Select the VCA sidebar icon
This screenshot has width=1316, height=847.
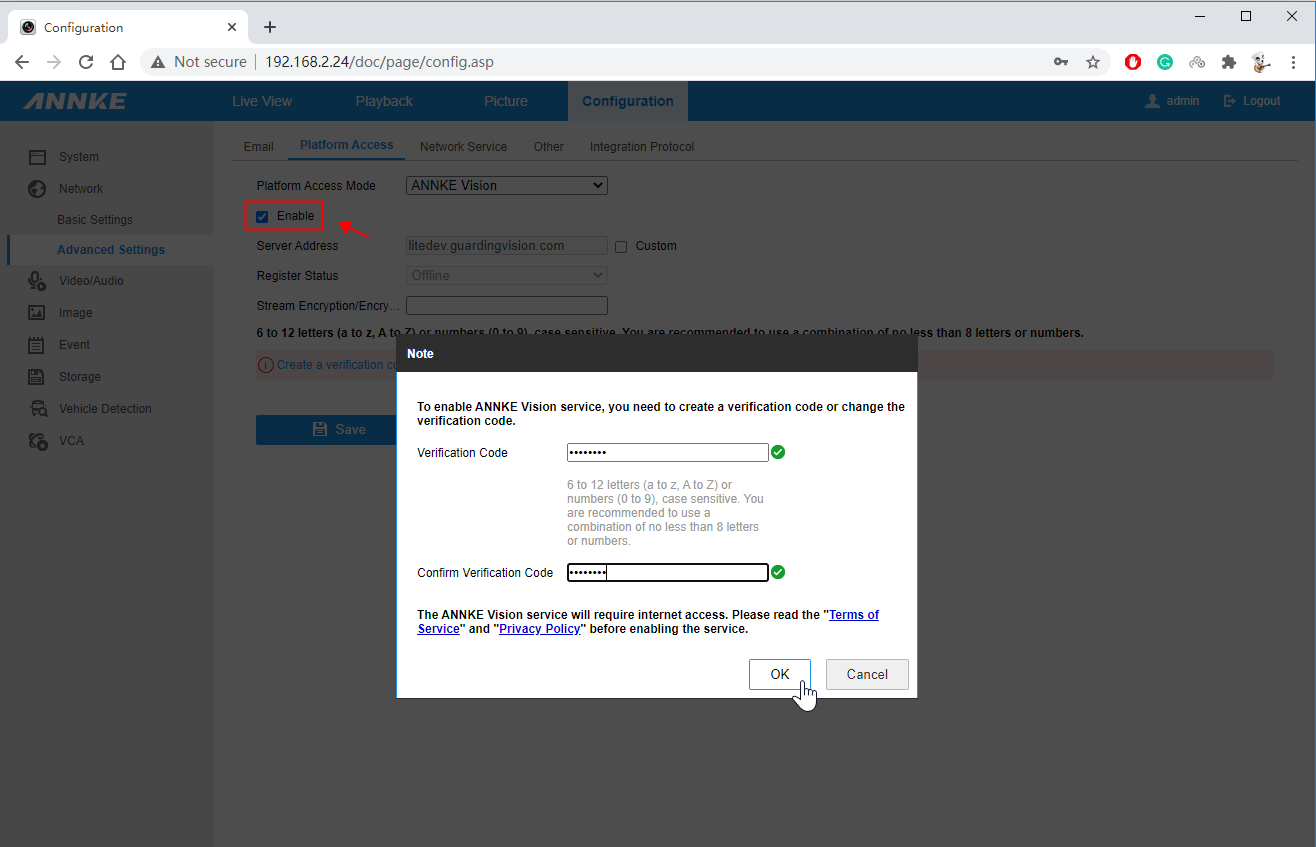click(x=37, y=440)
